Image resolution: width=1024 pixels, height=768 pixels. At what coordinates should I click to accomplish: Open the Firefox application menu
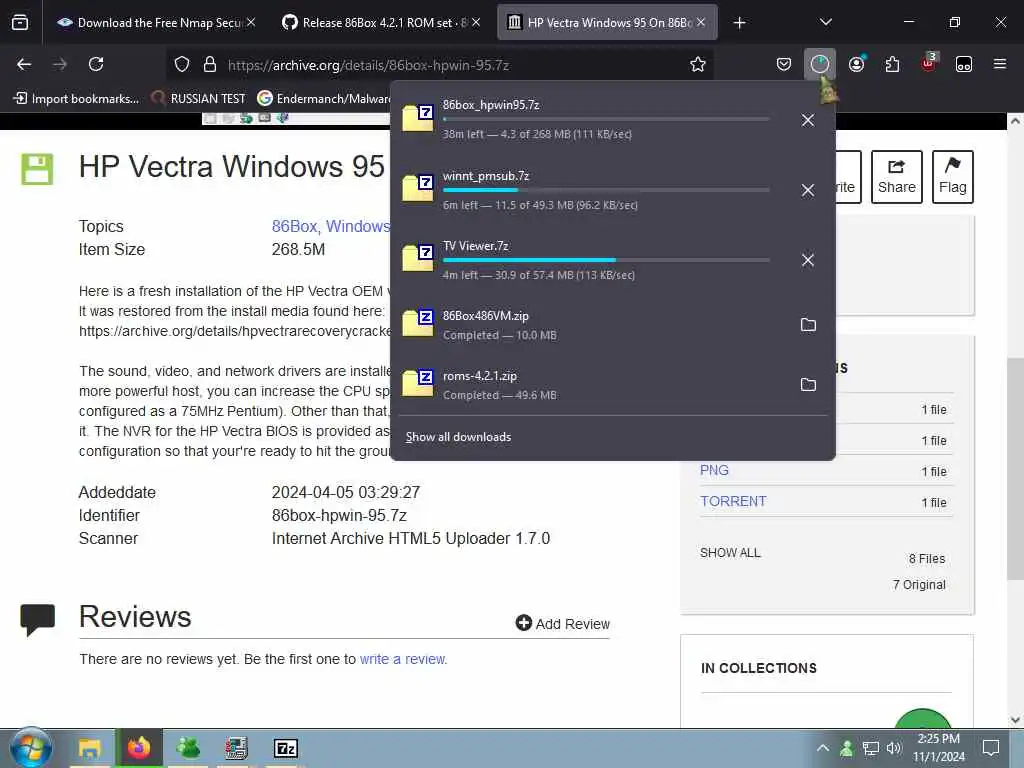pyautogui.click(x=999, y=64)
